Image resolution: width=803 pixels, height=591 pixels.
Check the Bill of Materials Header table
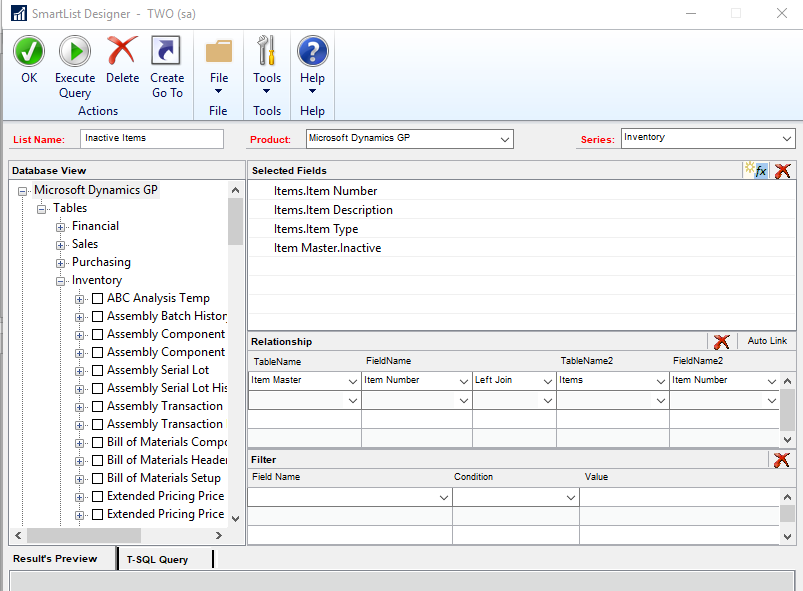tap(97, 460)
